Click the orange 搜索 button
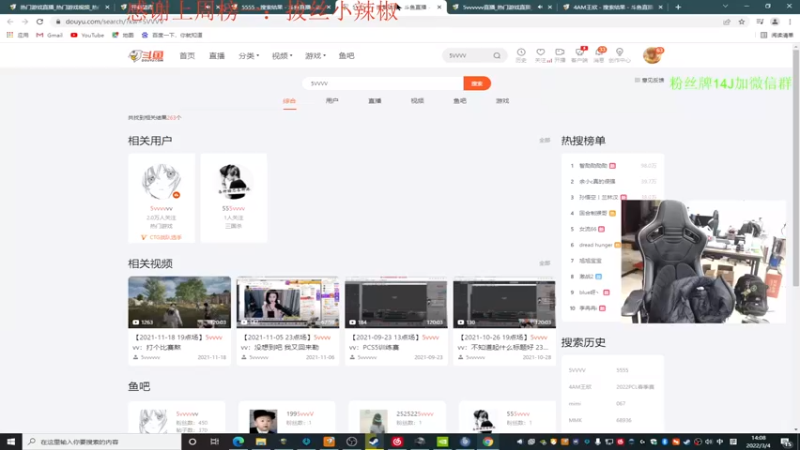Image resolution: width=800 pixels, height=450 pixels. point(477,83)
